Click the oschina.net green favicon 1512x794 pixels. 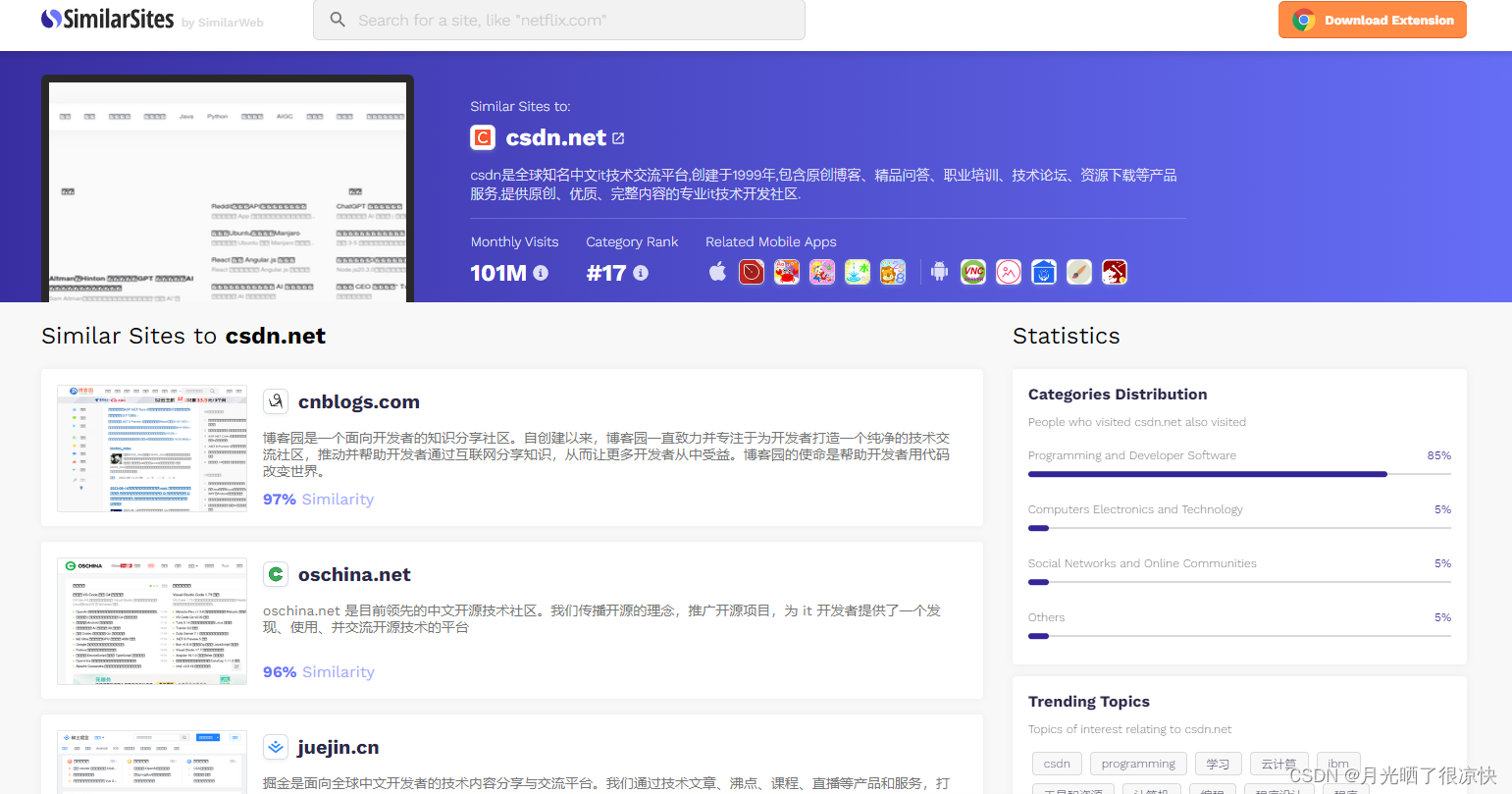click(276, 574)
